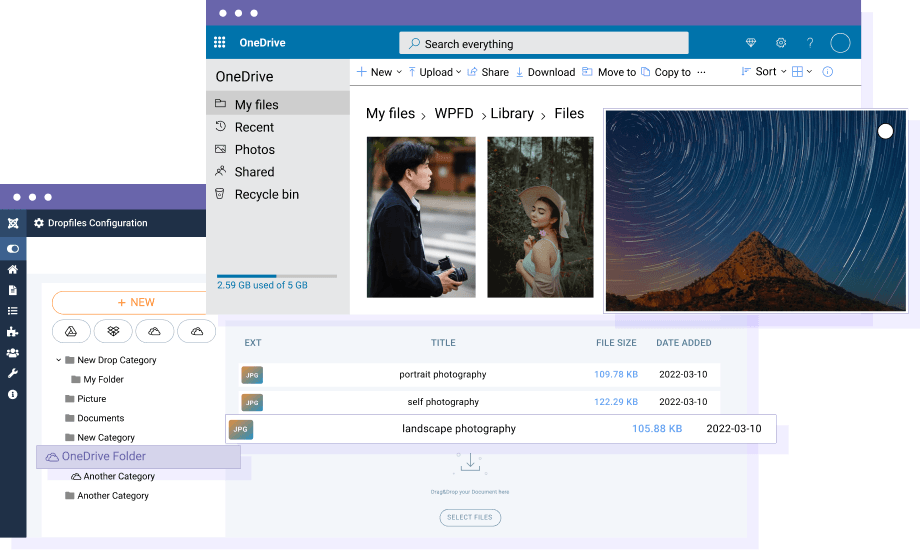
Task: Open the details info pane icon
Action: [x=827, y=72]
